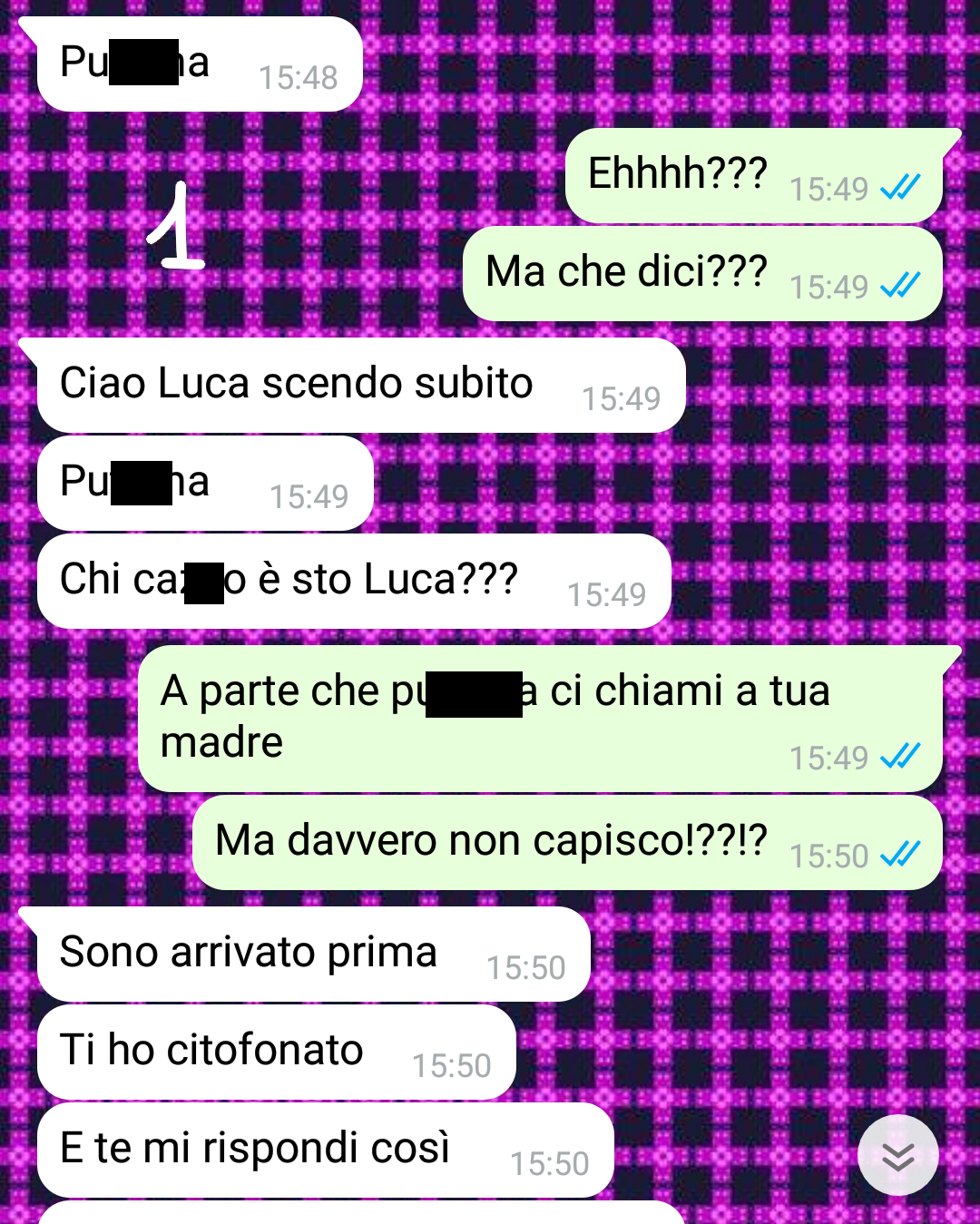Tap the read ticks on 'Ma davvero non capisco'
Viewport: 980px width, 1224px height.
[900, 854]
